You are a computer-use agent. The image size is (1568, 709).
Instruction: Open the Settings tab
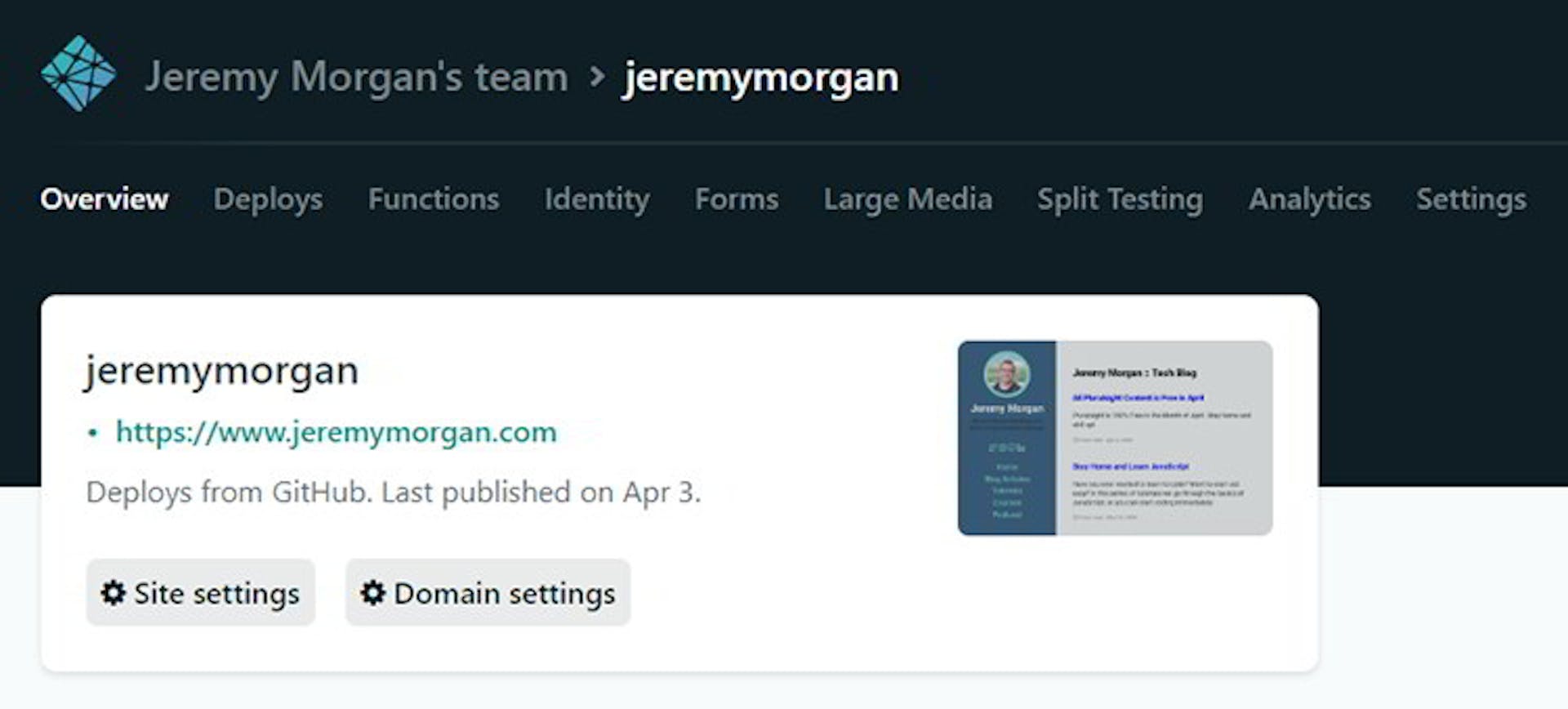(x=1472, y=199)
